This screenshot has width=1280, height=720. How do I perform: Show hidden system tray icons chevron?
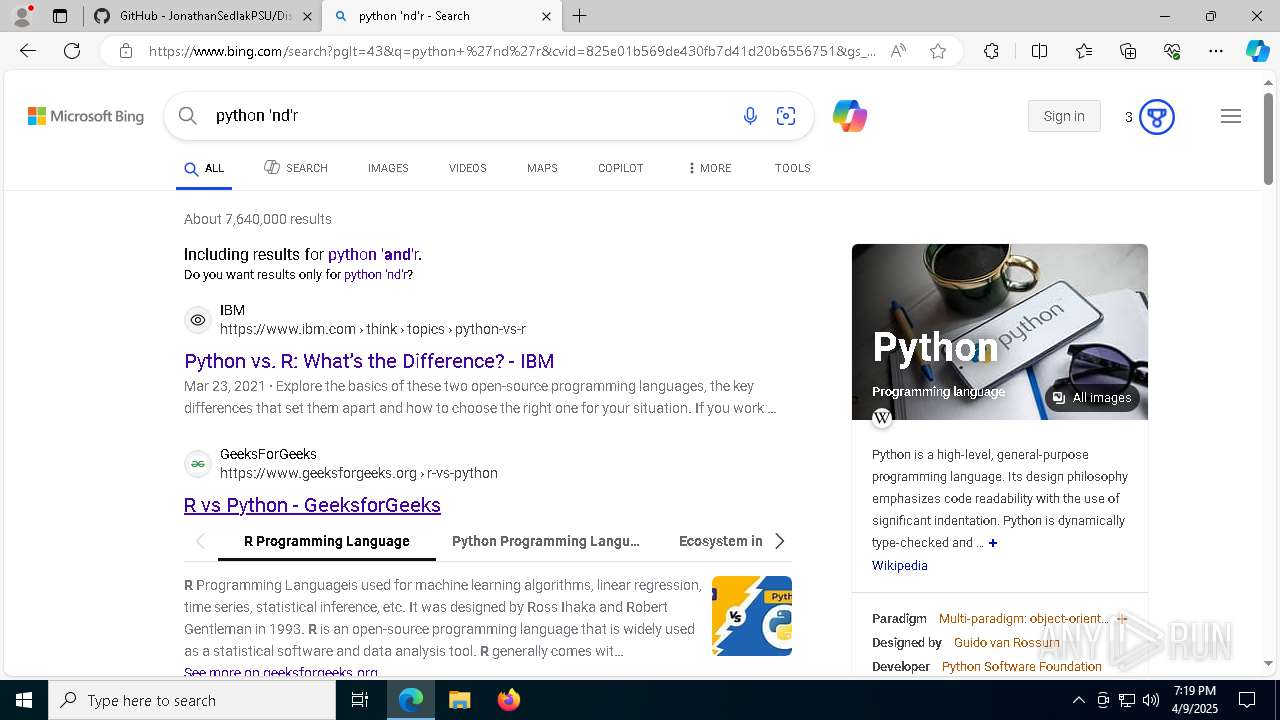[x=1078, y=700]
